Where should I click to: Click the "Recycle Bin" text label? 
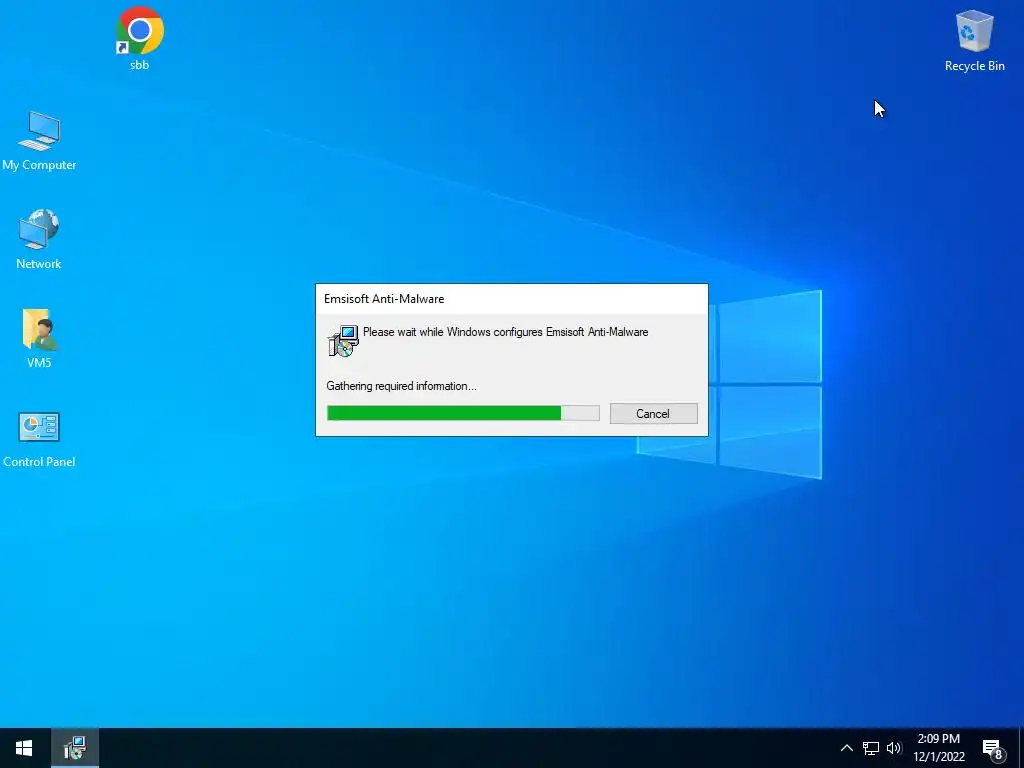(974, 66)
